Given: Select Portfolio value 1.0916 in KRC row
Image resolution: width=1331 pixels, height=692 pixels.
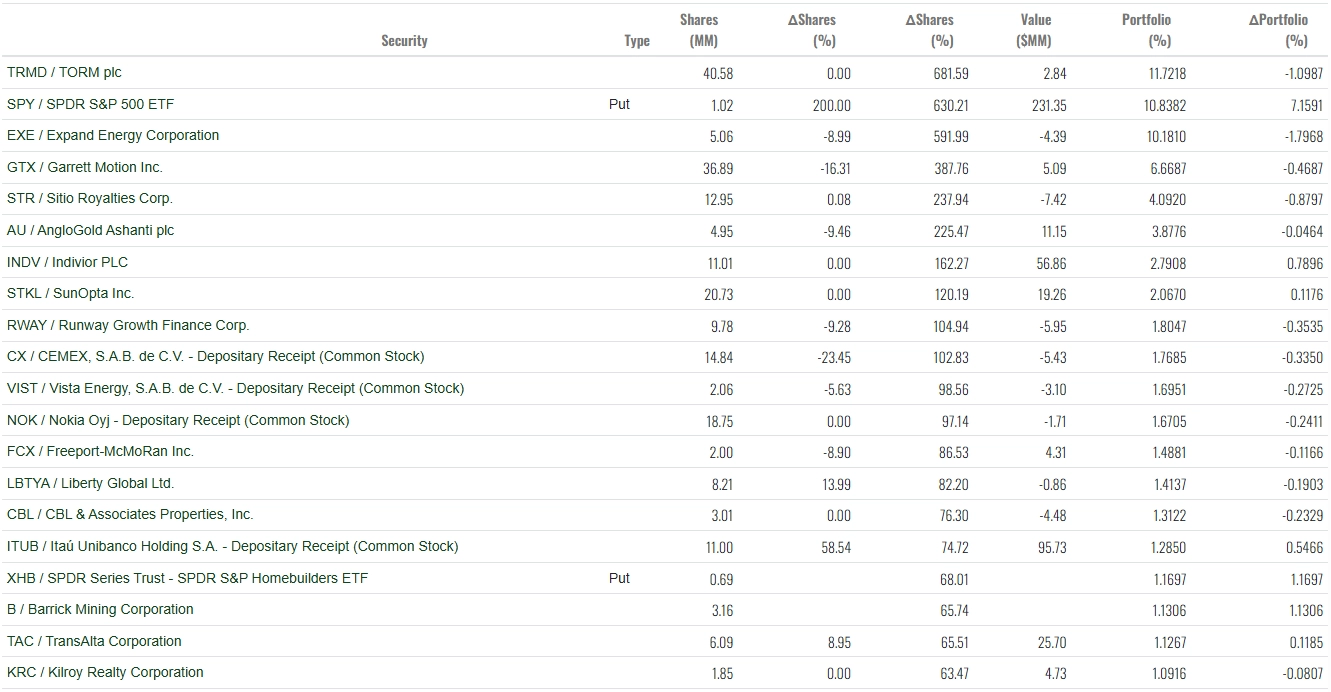Looking at the screenshot, I should [x=1167, y=674].
